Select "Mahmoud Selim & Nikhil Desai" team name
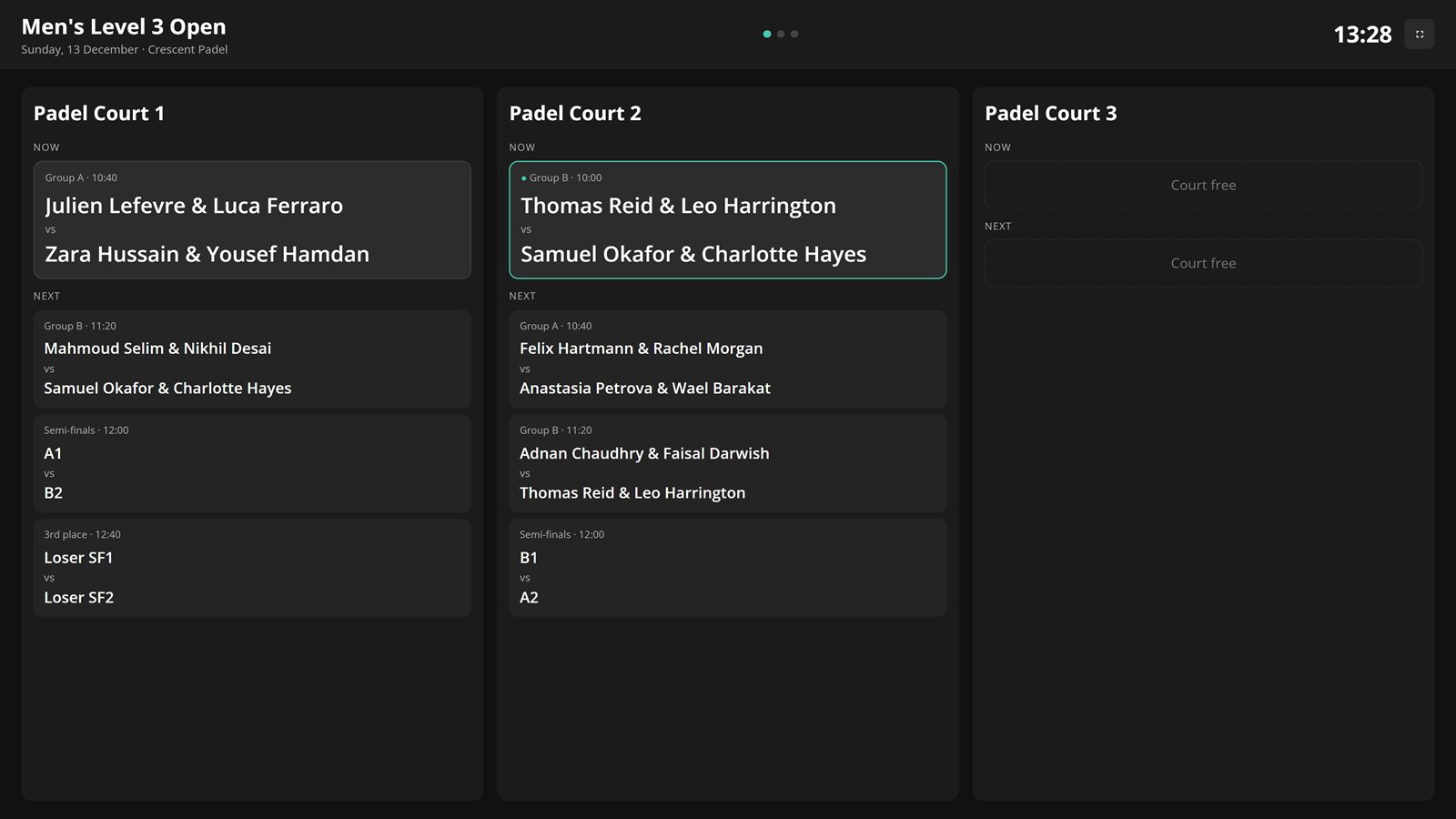 (x=157, y=349)
